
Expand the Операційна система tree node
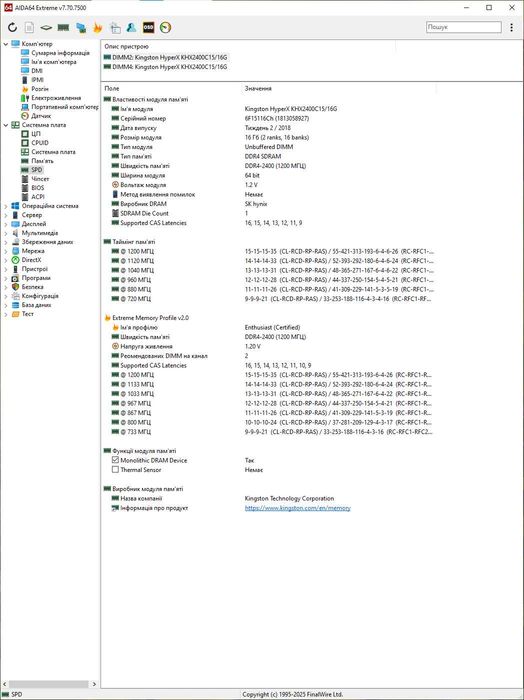pos(6,206)
